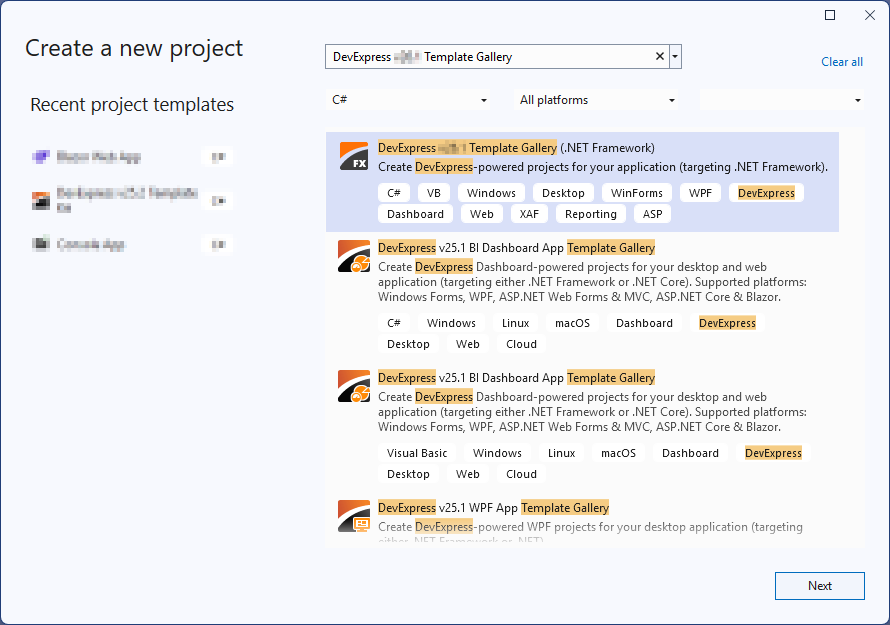Select the C# BI Dashboard App Template Gallery title
The width and height of the screenshot is (890, 625).
click(x=516, y=248)
